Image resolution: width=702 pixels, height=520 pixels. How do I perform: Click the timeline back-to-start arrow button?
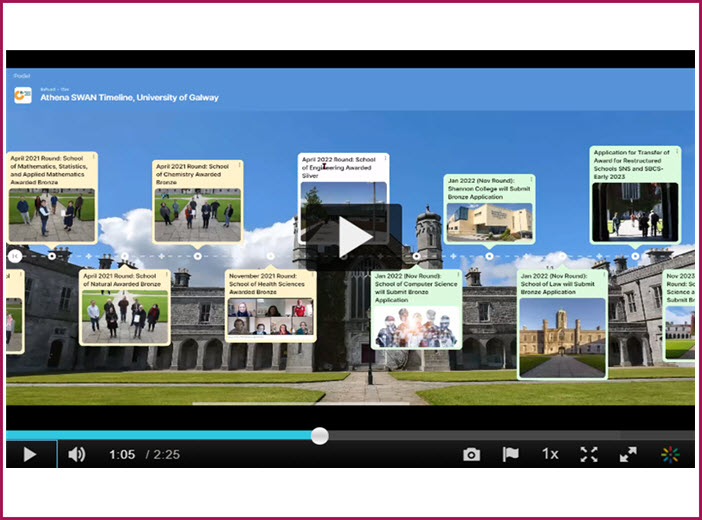15,256
